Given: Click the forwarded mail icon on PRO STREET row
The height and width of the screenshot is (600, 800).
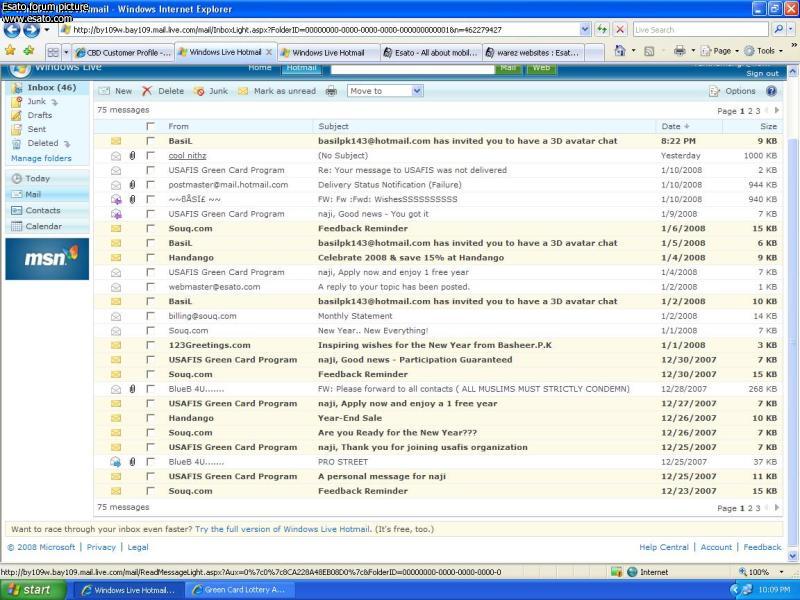Looking at the screenshot, I should [x=116, y=462].
